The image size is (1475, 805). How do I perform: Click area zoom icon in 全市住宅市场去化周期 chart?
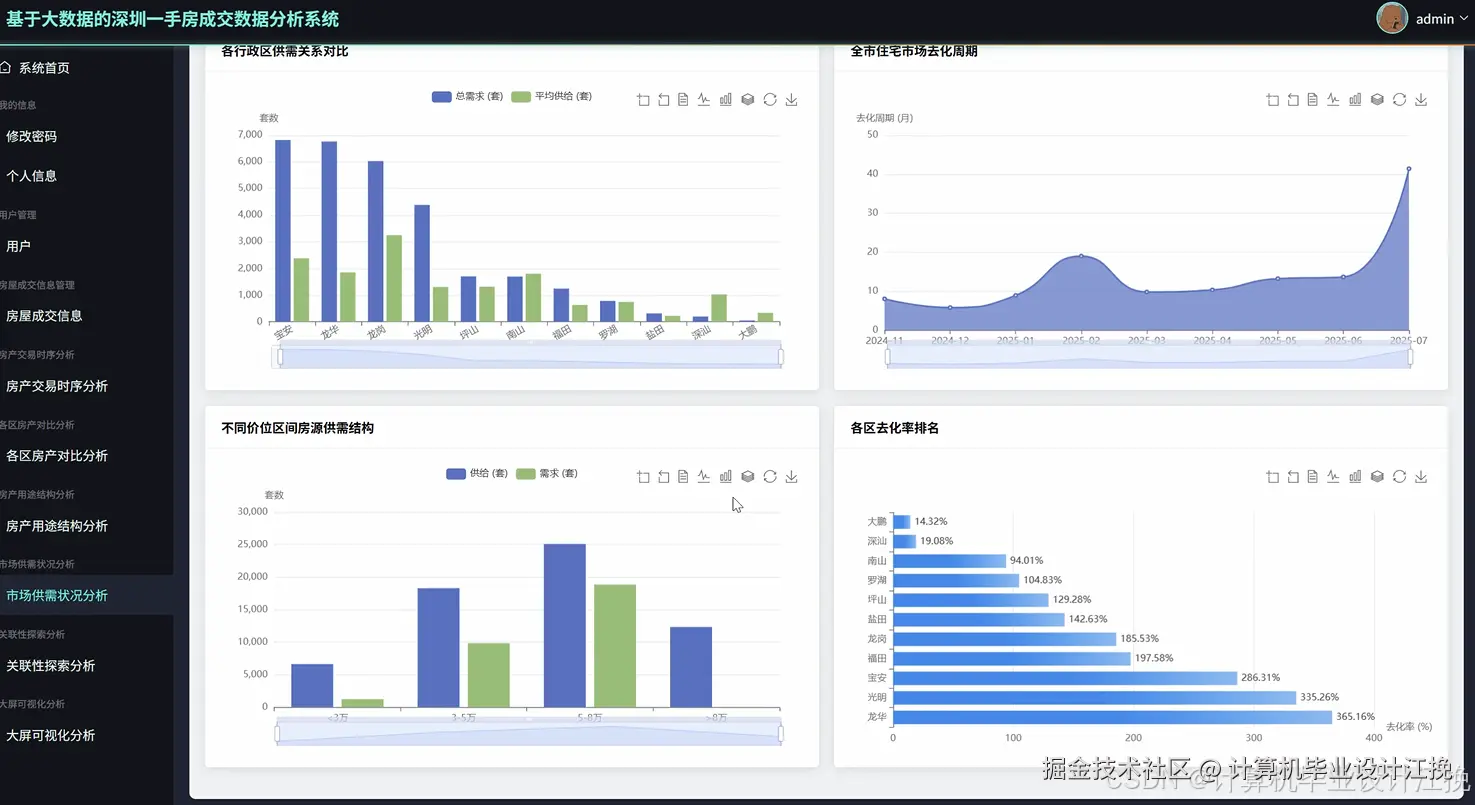tap(1272, 100)
